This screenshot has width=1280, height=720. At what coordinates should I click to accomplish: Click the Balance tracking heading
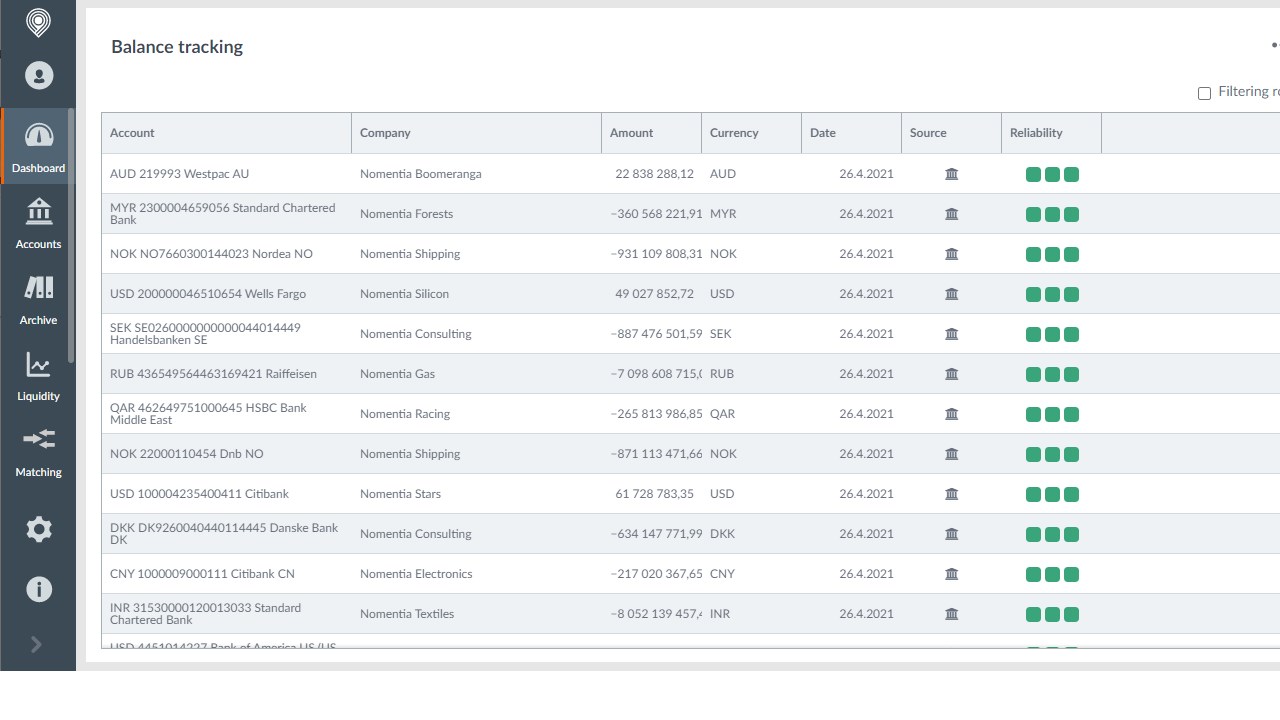pos(177,47)
